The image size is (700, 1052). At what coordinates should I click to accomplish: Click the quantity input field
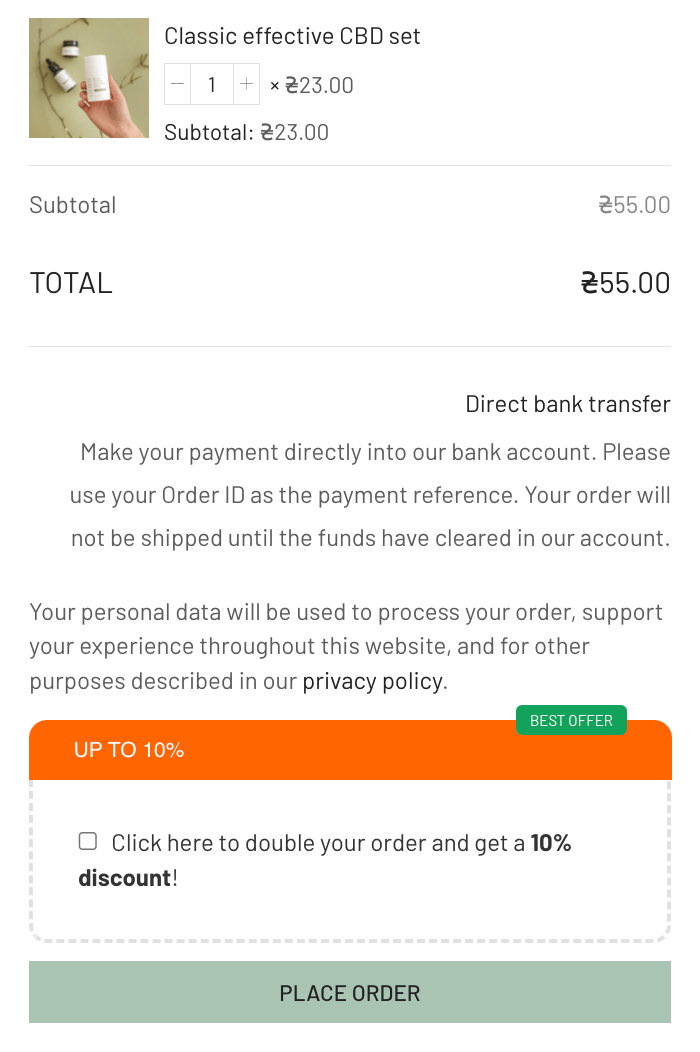211,85
